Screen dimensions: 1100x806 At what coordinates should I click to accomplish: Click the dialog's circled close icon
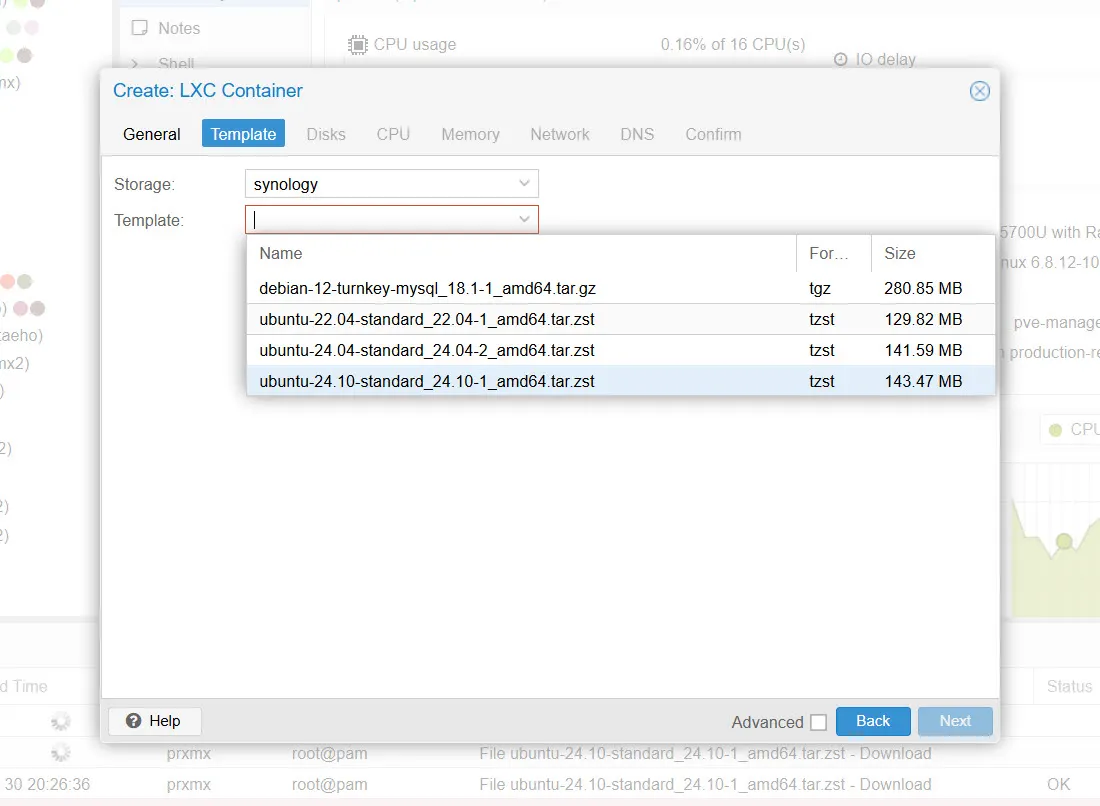(x=979, y=91)
